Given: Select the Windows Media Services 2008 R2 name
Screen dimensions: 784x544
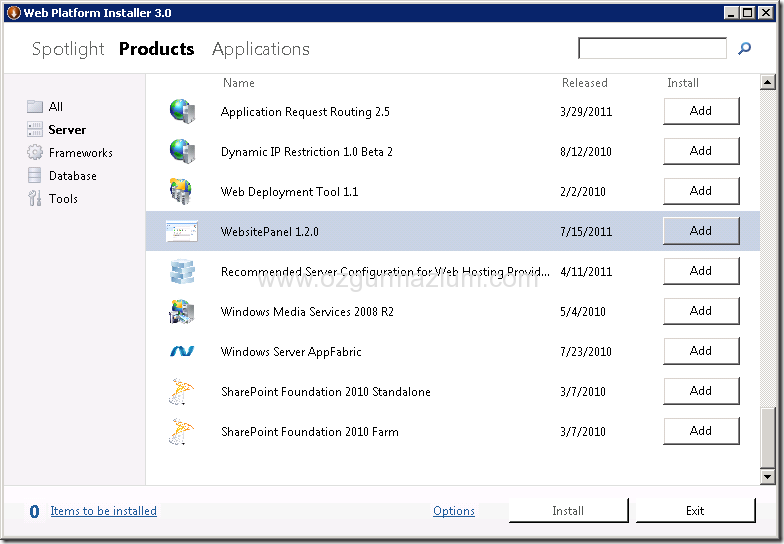Looking at the screenshot, I should pyautogui.click(x=307, y=312).
